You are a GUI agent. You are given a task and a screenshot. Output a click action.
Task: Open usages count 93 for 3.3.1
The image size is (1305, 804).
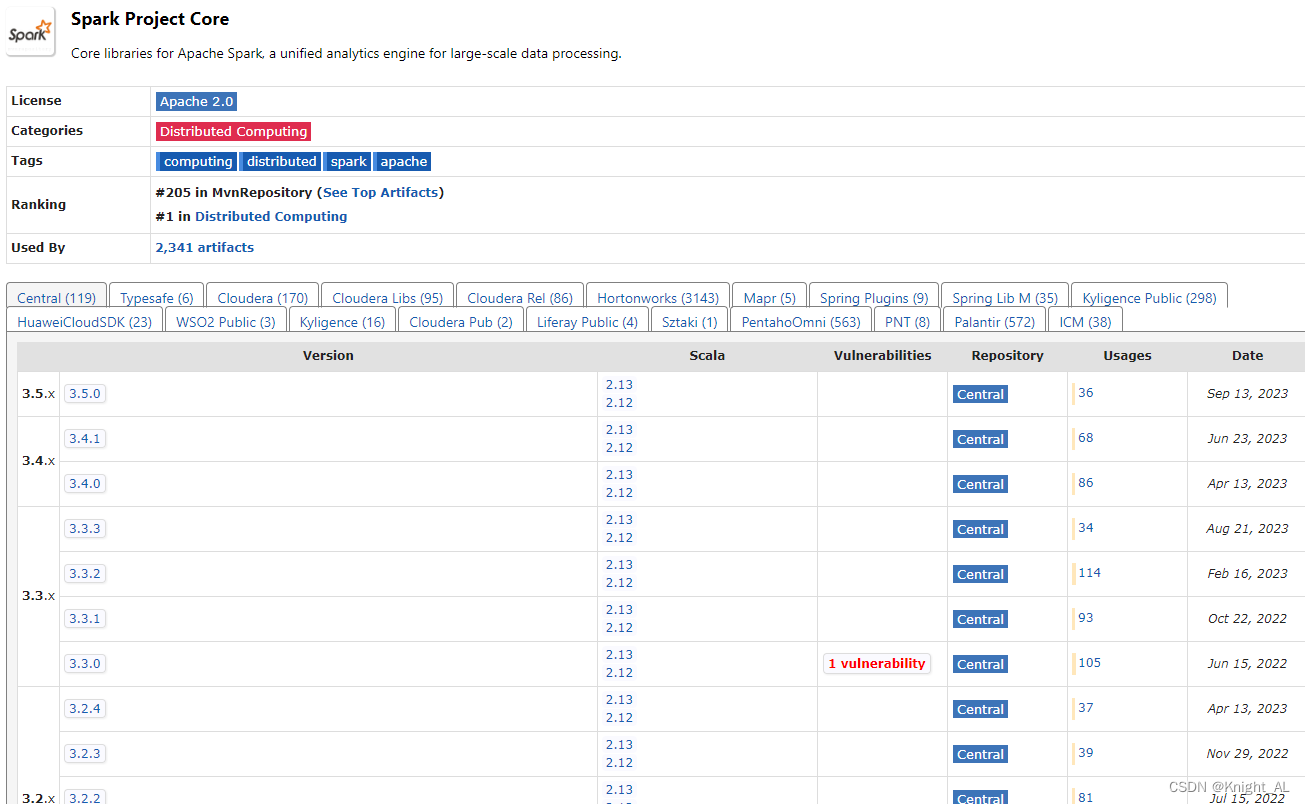click(x=1086, y=618)
